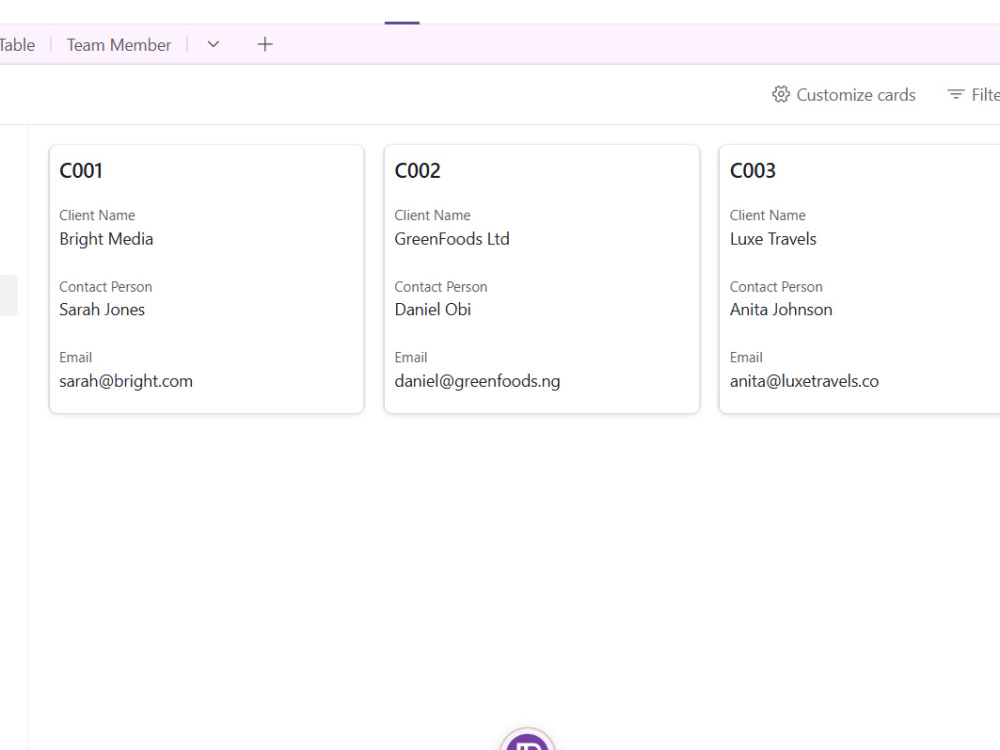
Task: Click the Customize cards gear icon
Action: (781, 94)
